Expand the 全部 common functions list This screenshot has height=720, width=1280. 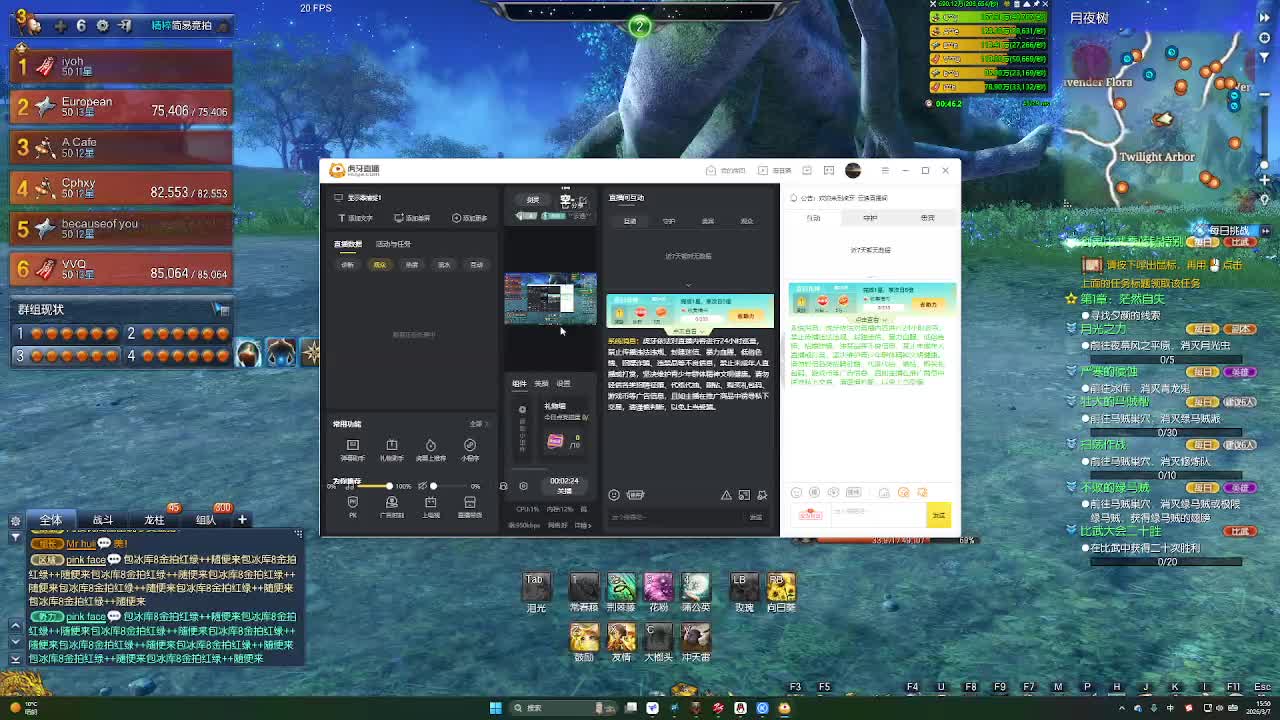click(477, 424)
